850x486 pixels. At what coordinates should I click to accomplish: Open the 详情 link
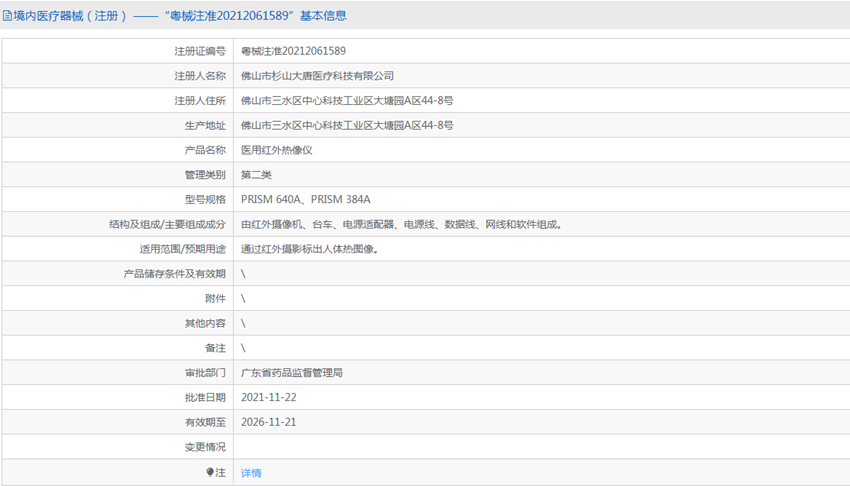point(251,473)
